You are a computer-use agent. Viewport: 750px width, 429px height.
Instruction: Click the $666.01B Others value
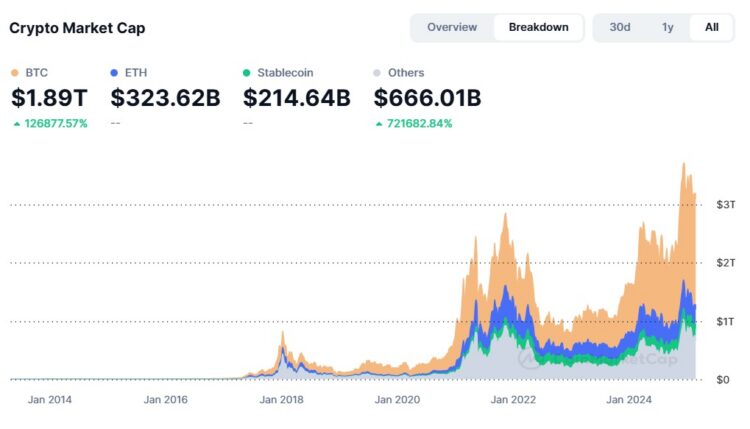pos(427,98)
